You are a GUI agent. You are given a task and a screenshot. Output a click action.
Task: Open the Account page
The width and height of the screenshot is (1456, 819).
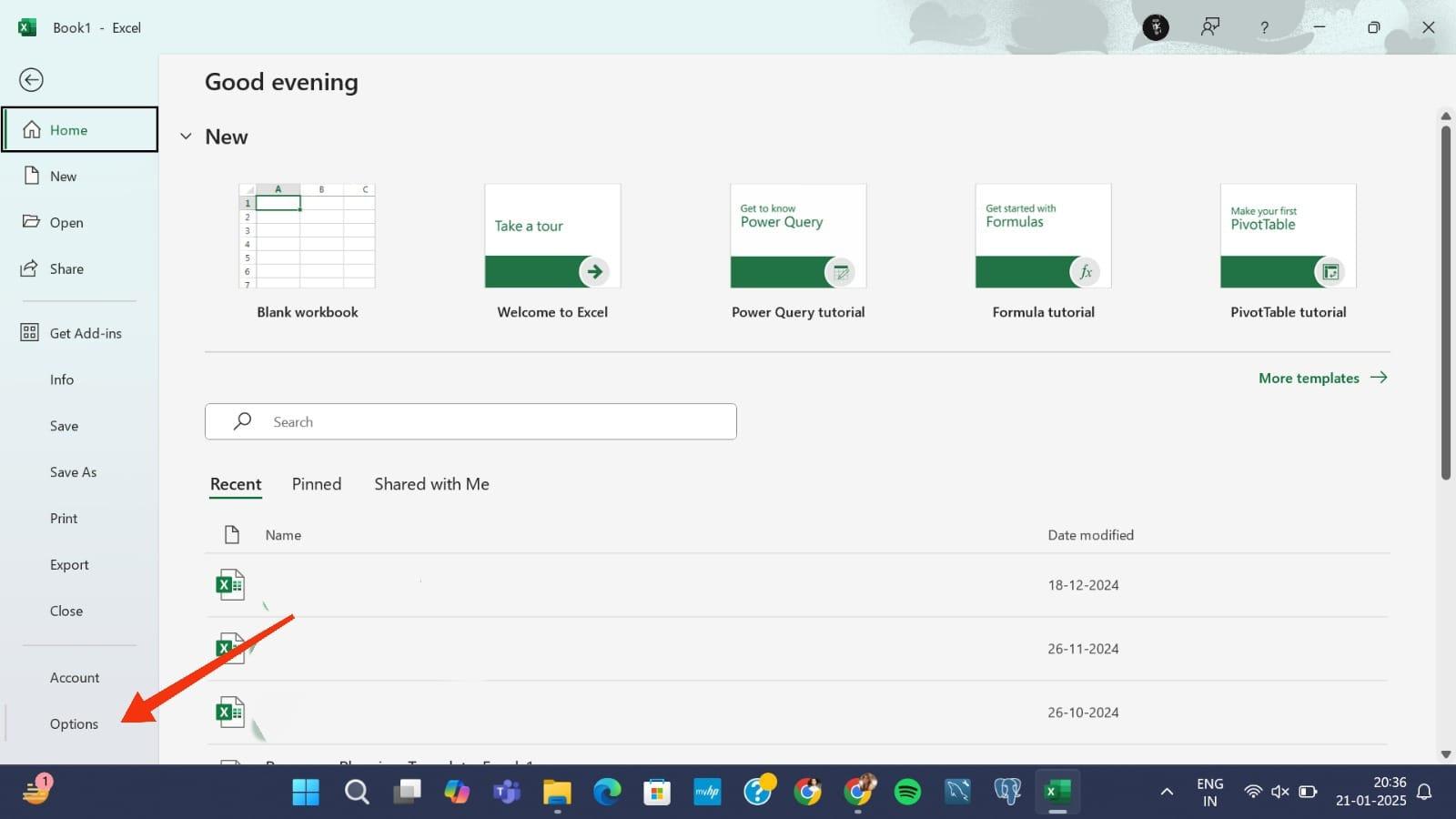pos(80,678)
